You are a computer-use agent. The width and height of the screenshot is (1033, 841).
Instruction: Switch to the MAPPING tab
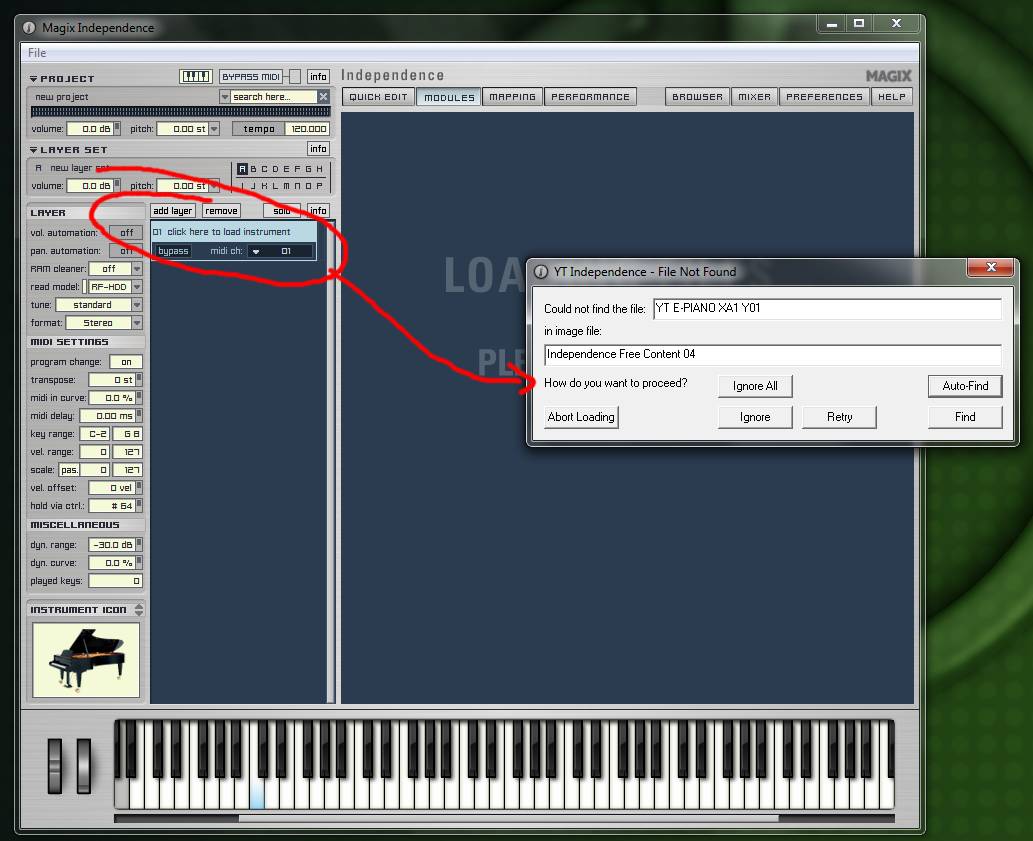tap(513, 97)
